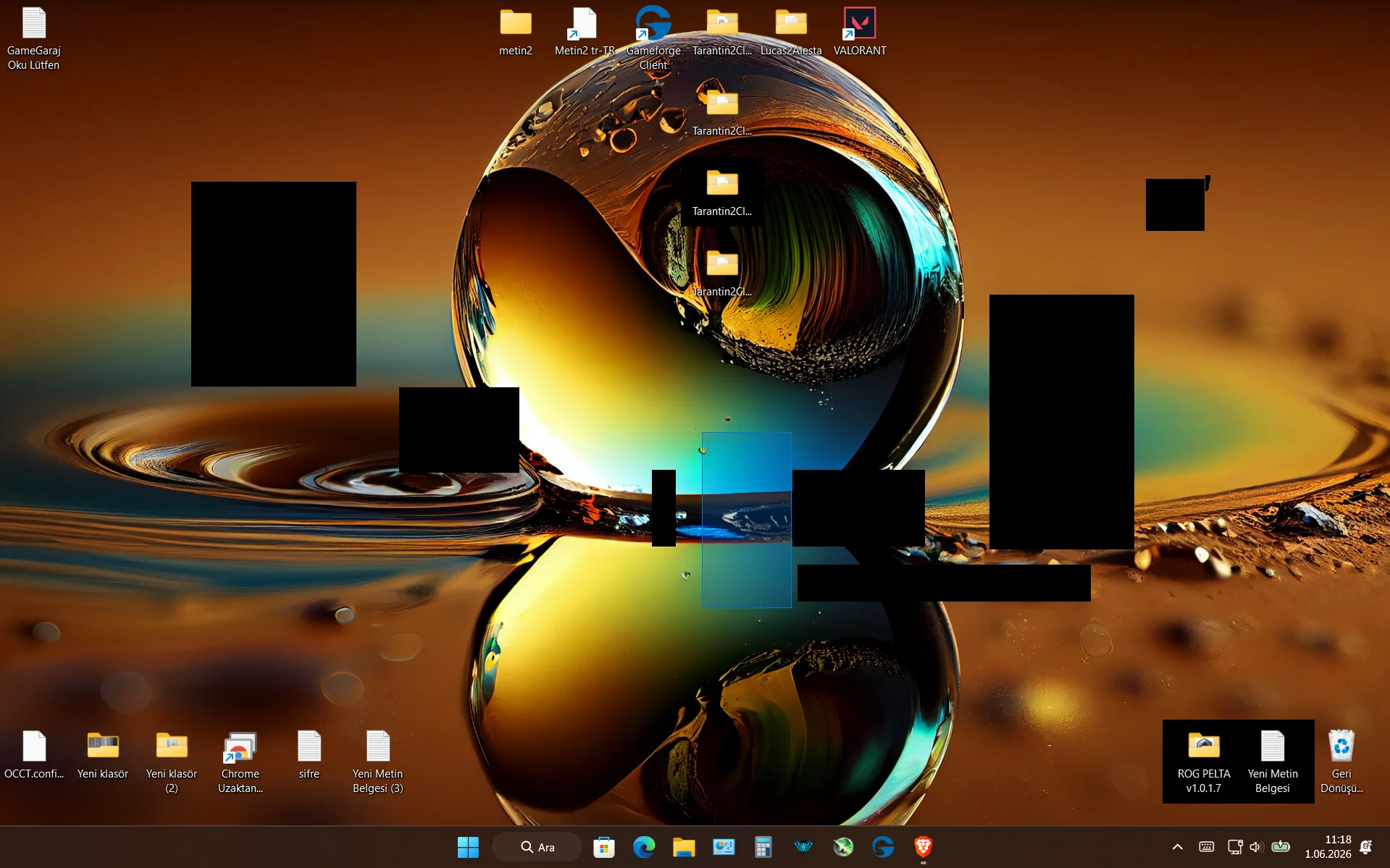The width and height of the screenshot is (1390, 868).
Task: Open the green round taskbar app
Action: coord(843,847)
